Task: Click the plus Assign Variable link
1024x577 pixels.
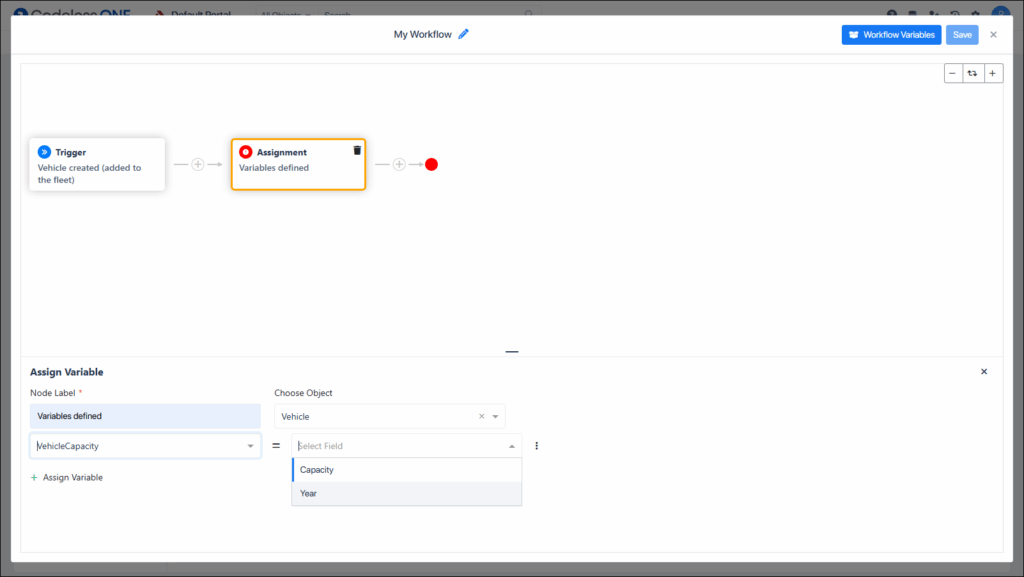Action: (x=67, y=477)
